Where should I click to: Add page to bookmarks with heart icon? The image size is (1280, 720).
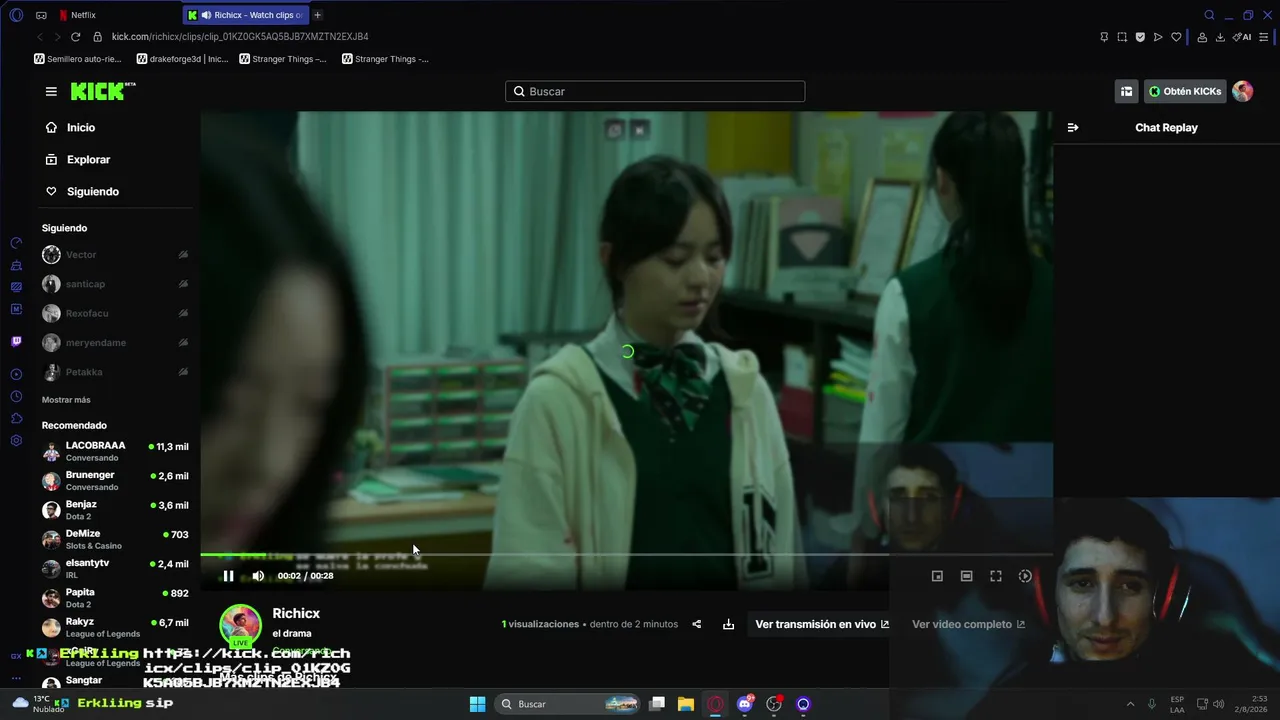[x=1176, y=37]
